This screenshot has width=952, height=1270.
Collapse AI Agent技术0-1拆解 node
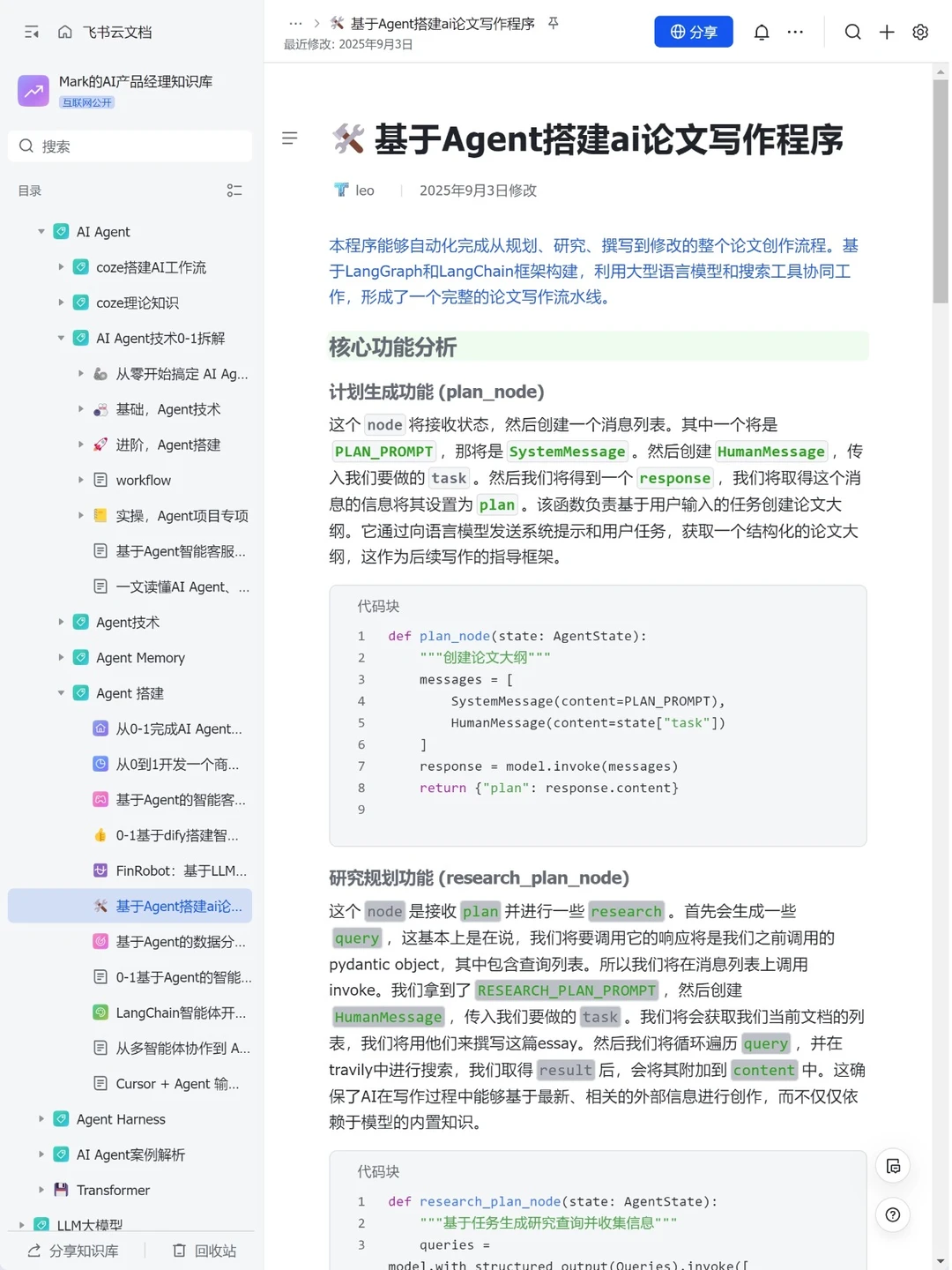(61, 338)
